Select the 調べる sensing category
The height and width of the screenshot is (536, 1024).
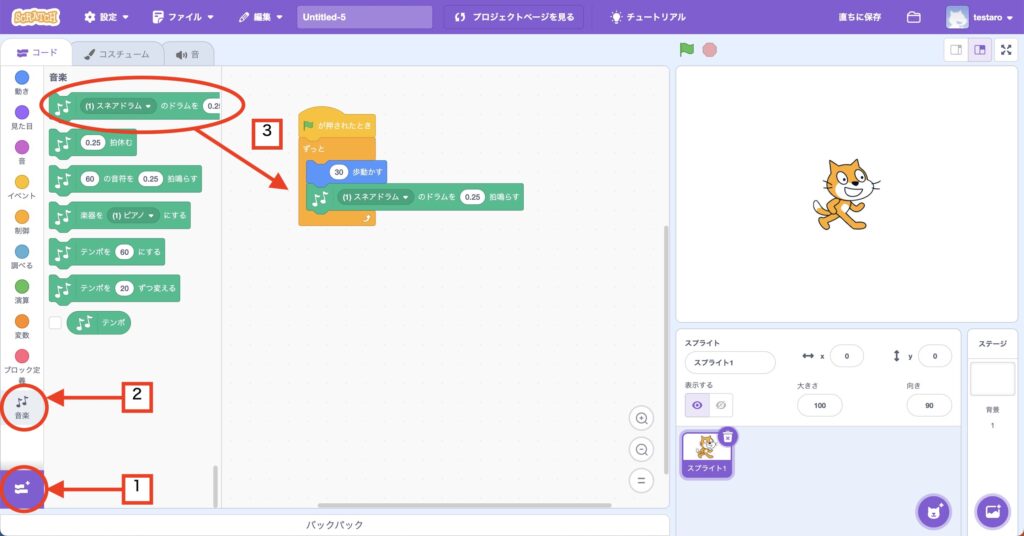pyautogui.click(x=22, y=257)
